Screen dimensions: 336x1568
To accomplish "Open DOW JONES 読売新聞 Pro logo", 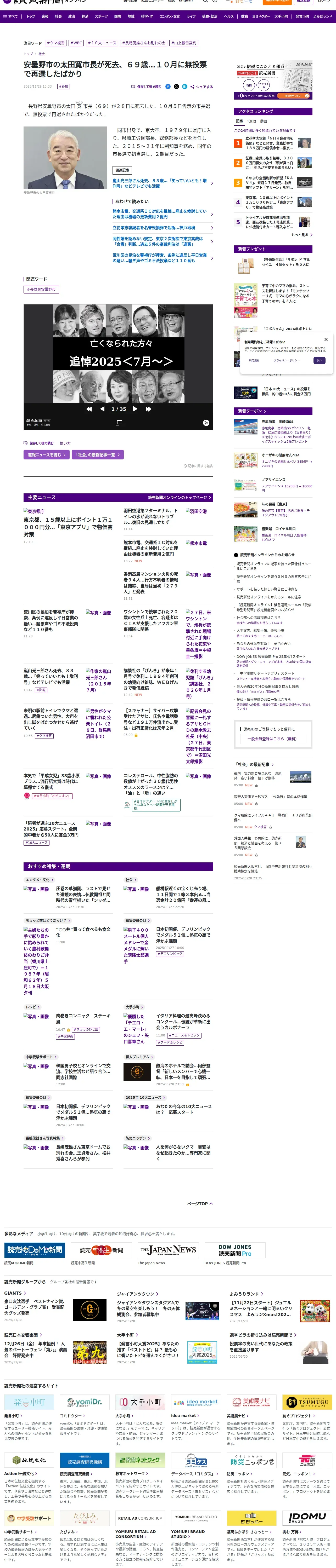I will [235, 1250].
